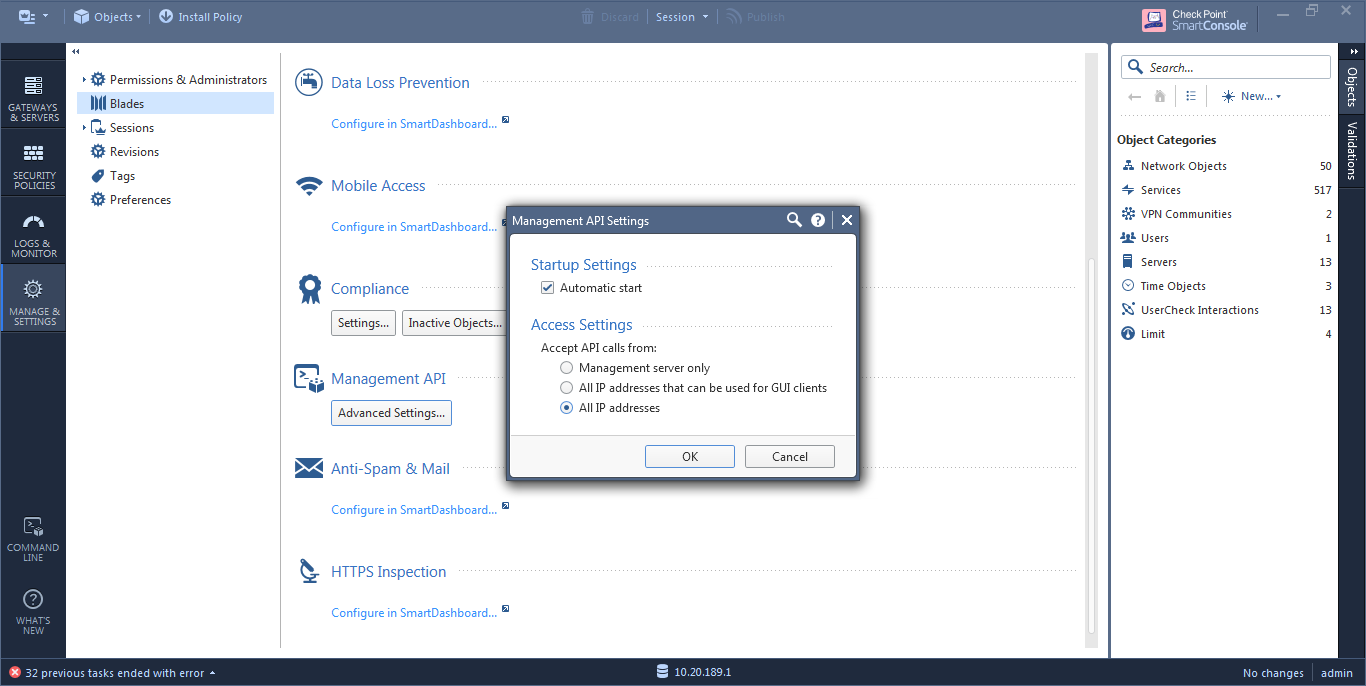Viewport: 1366px width, 686px height.
Task: Open the Session dropdown menu
Action: point(682,17)
